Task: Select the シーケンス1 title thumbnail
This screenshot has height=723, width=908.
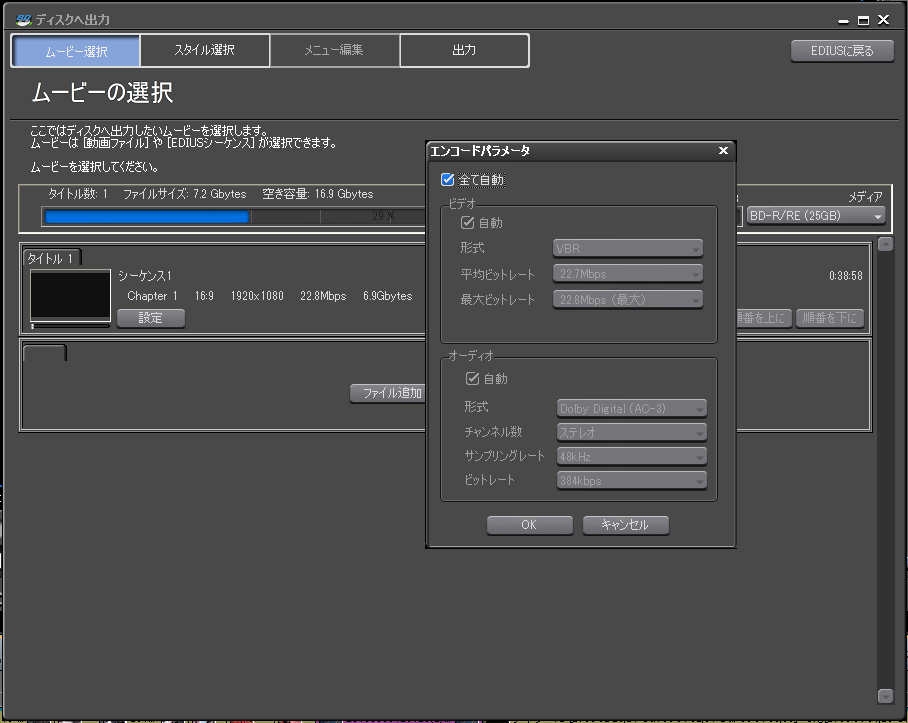Action: [70, 295]
